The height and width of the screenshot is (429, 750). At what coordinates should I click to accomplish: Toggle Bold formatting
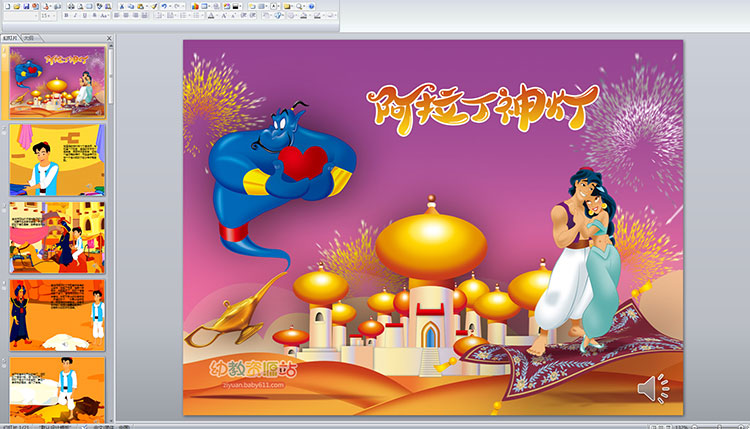click(66, 15)
